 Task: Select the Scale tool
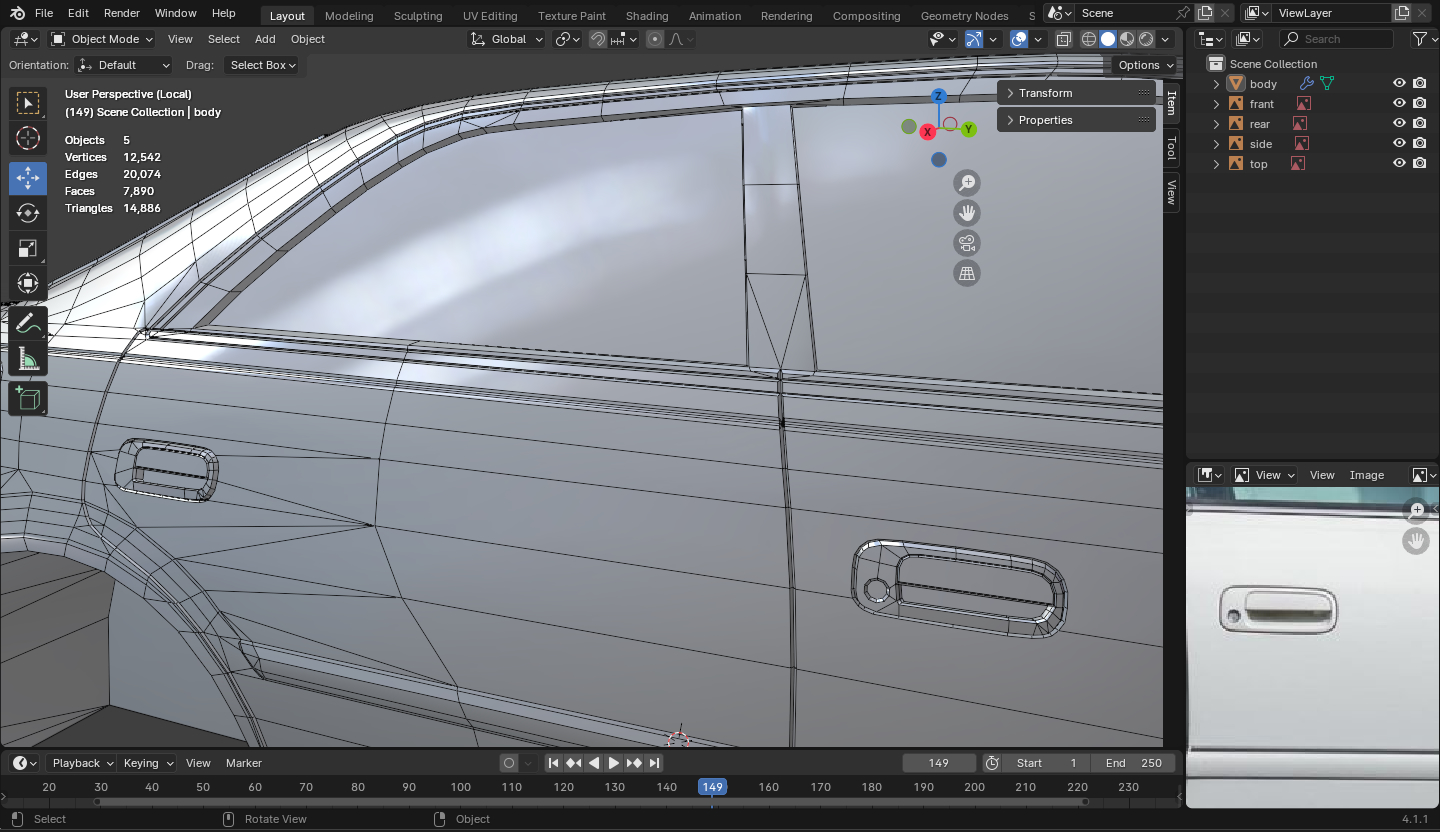28,248
